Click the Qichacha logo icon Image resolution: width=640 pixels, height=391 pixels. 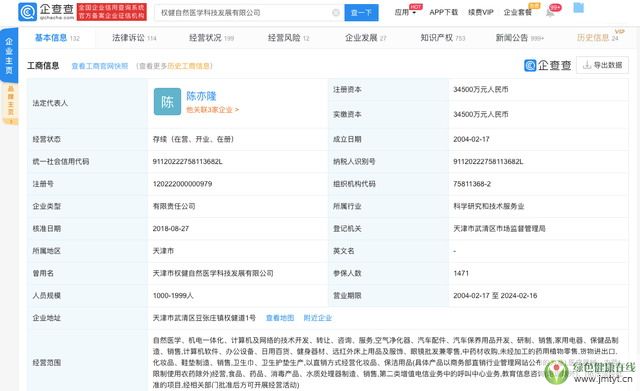(28, 12)
